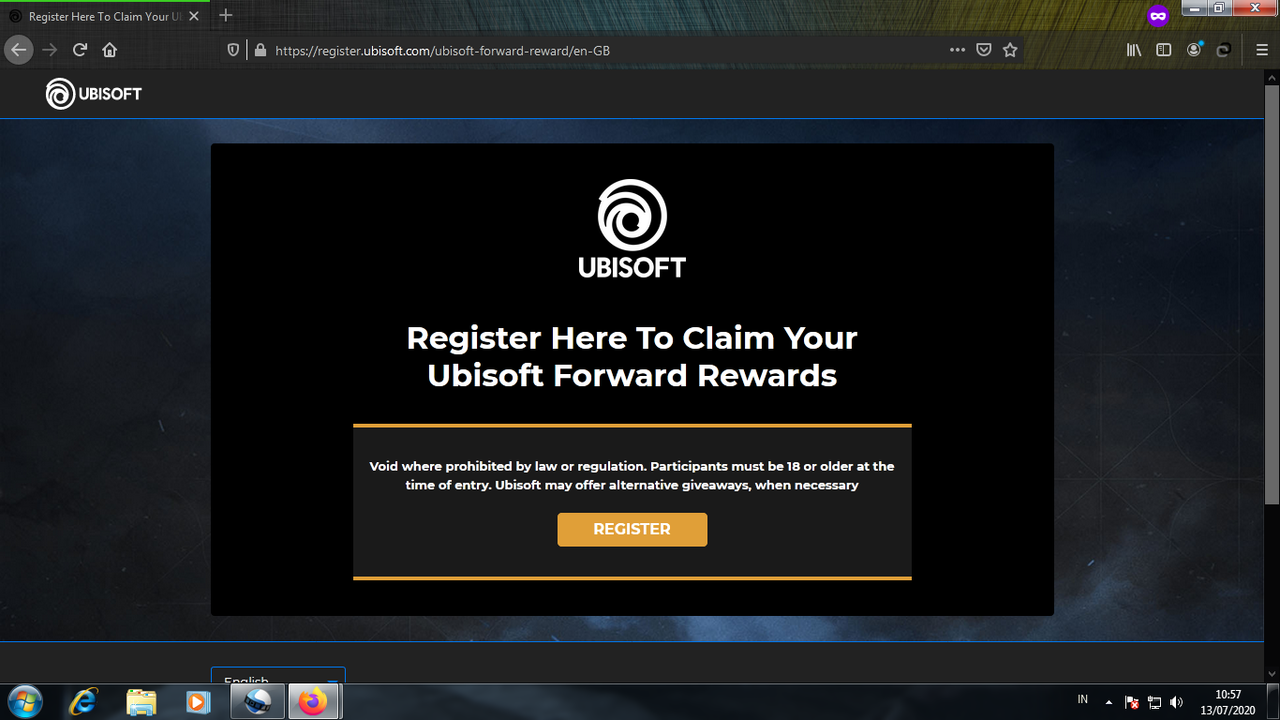
Task: Open the English language dropdown
Action: pos(278,675)
